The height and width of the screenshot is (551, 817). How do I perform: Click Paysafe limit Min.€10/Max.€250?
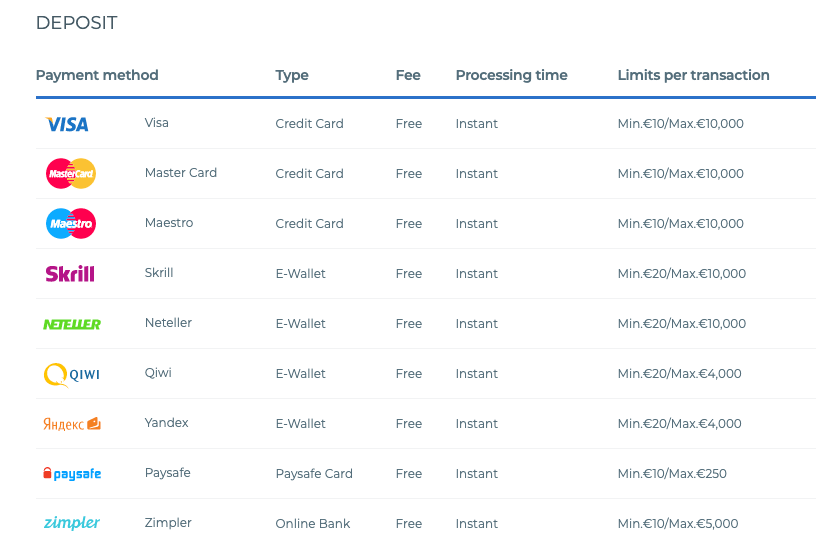(x=672, y=474)
